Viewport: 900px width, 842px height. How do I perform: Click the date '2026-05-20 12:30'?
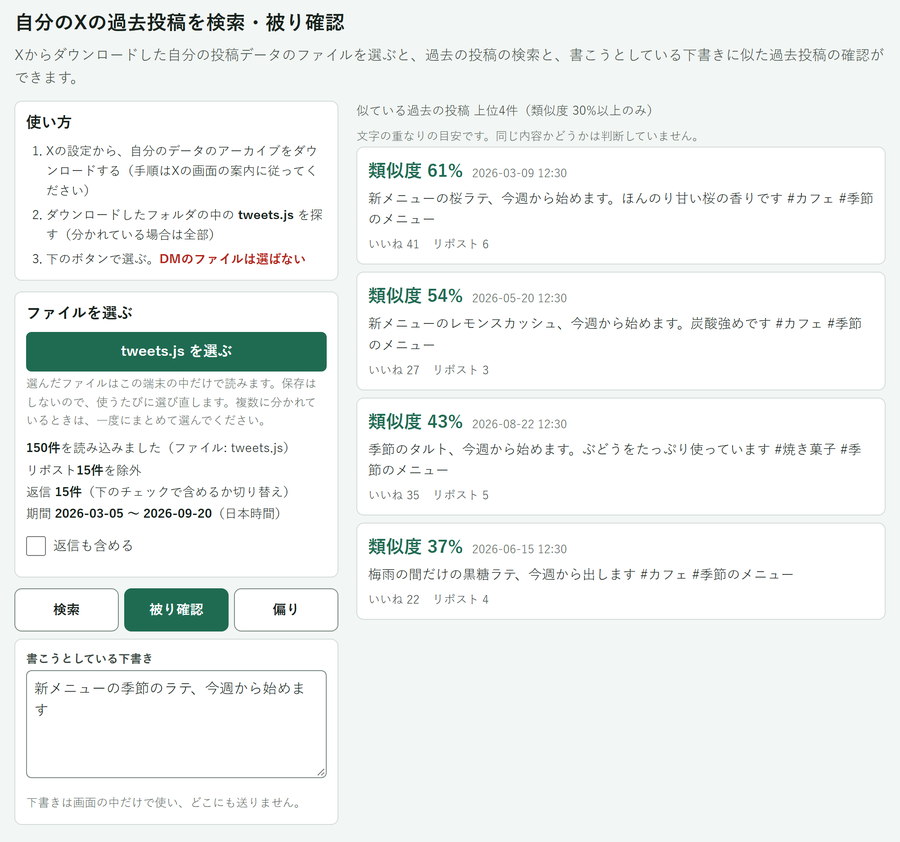pyautogui.click(x=519, y=298)
